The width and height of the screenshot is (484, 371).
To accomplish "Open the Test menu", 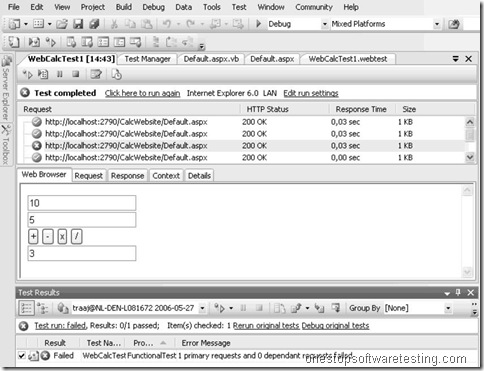I will (x=239, y=7).
